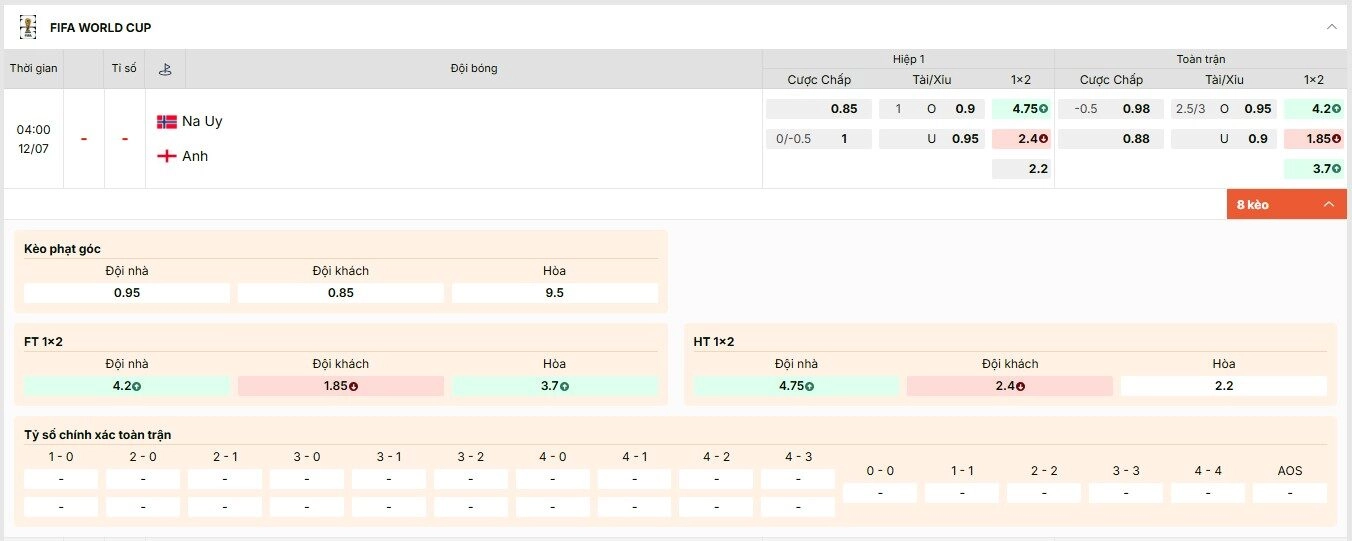Screen dimensions: 1352x541
Task: Select the cell under score 2 - 2
Action: tap(1044, 493)
